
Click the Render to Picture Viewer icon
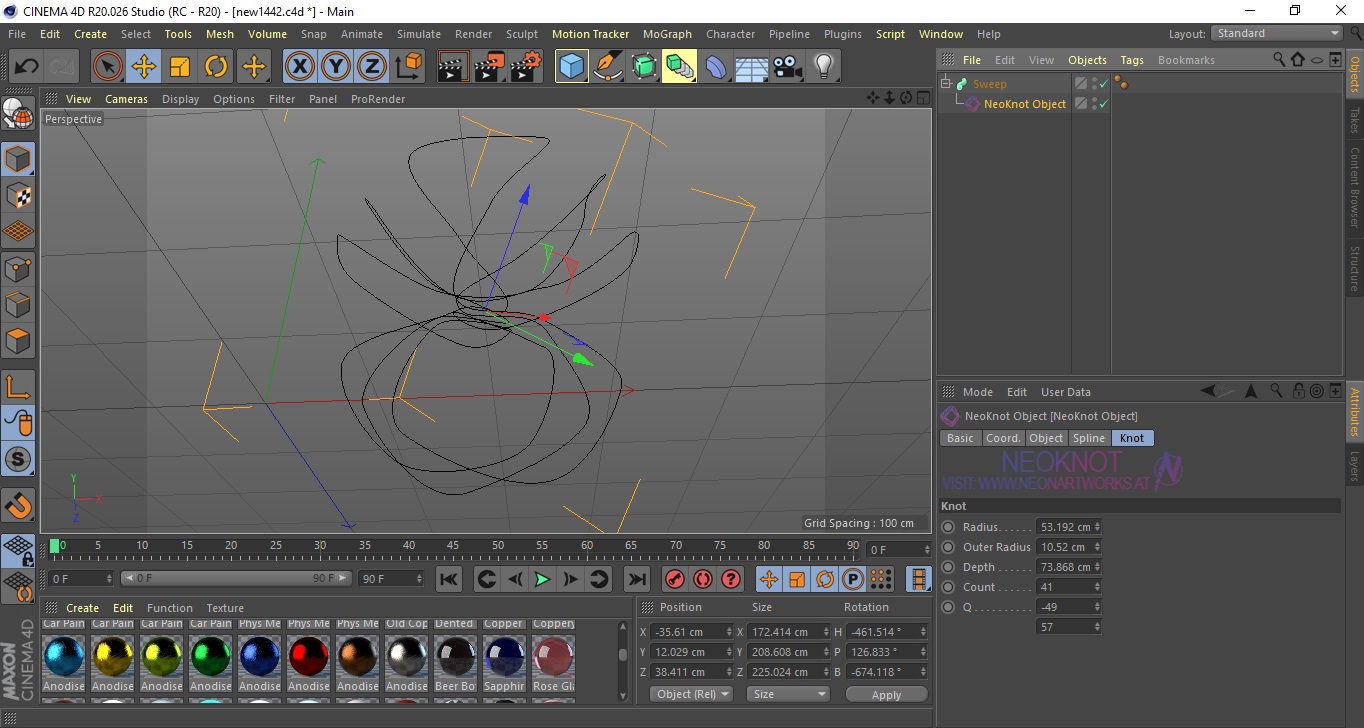point(489,67)
